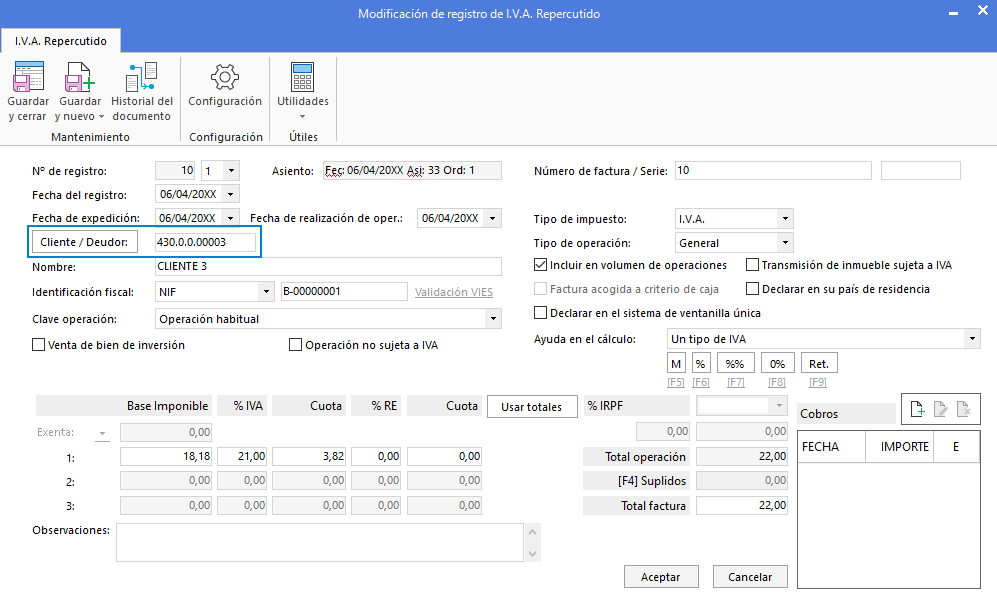Open the Fecha de expedición date dropdown

click(231, 218)
